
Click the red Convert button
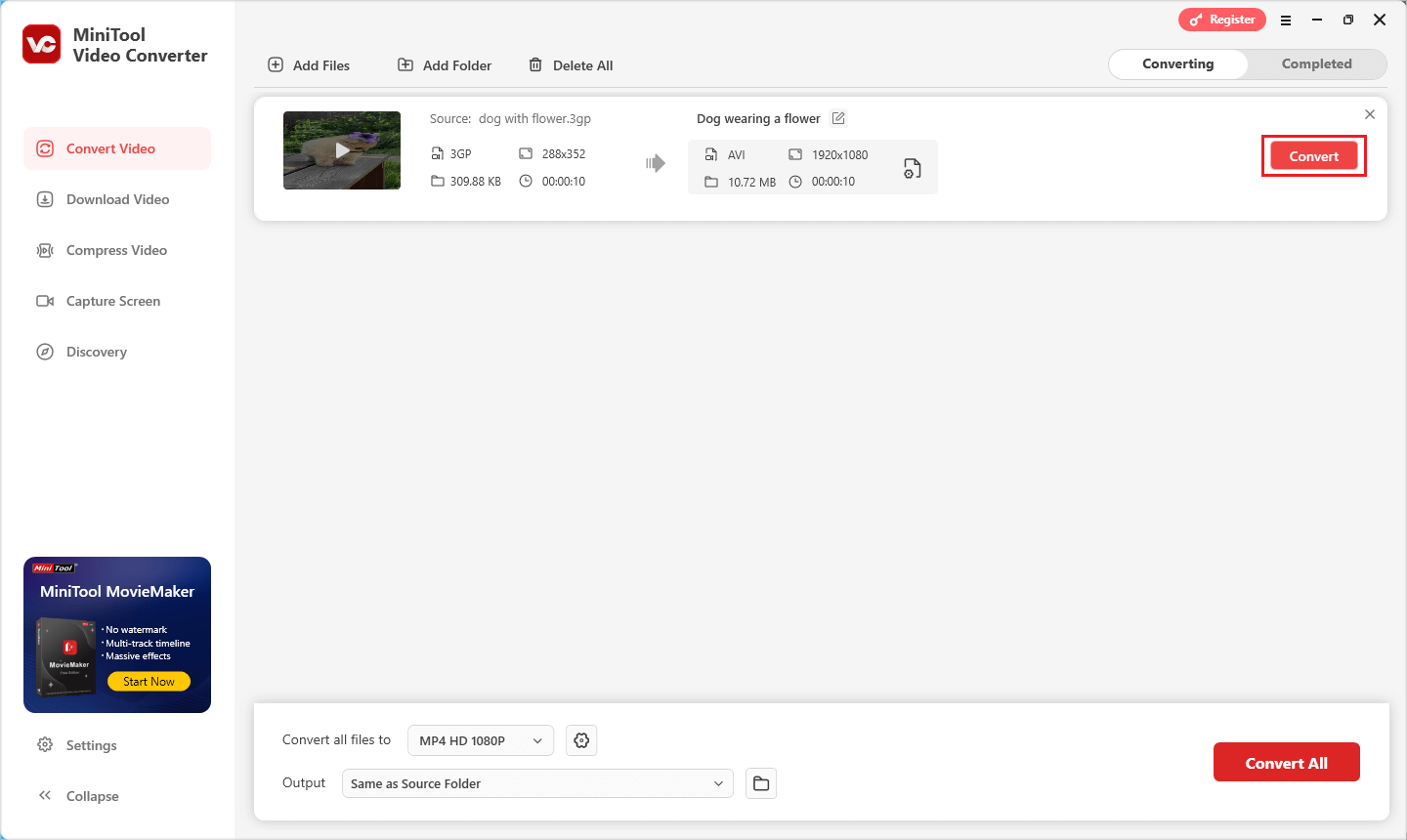(1314, 156)
